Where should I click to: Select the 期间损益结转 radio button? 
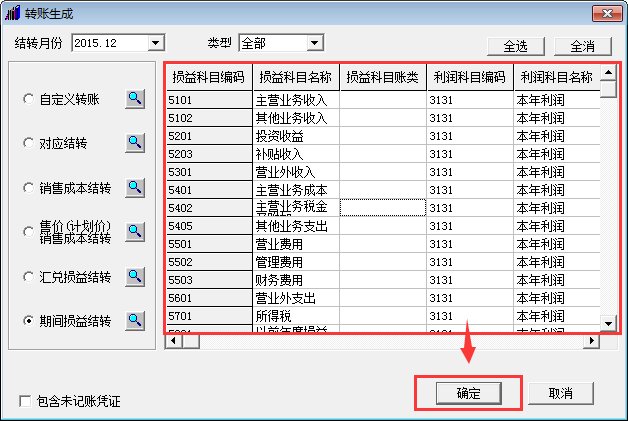pos(28,320)
